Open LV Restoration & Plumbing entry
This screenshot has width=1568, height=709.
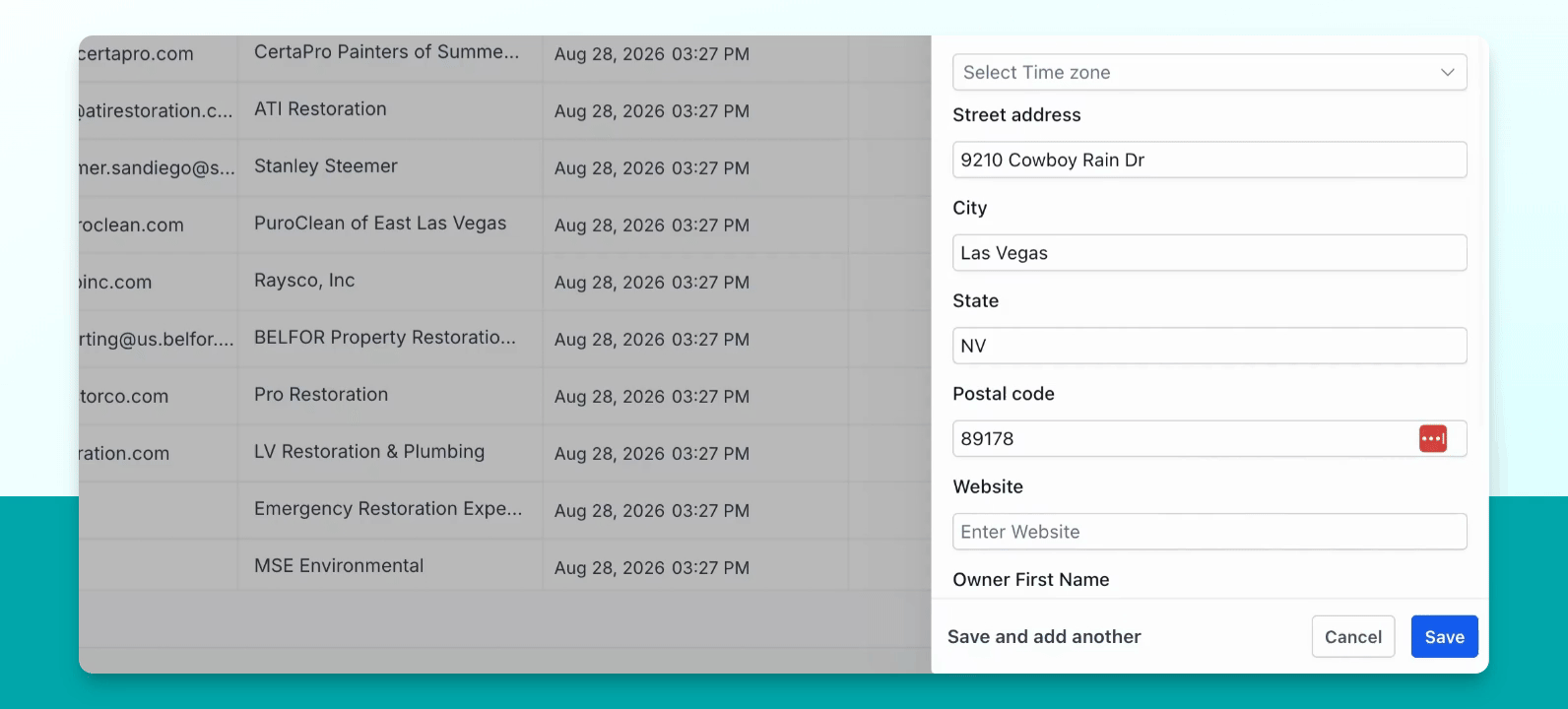(369, 452)
